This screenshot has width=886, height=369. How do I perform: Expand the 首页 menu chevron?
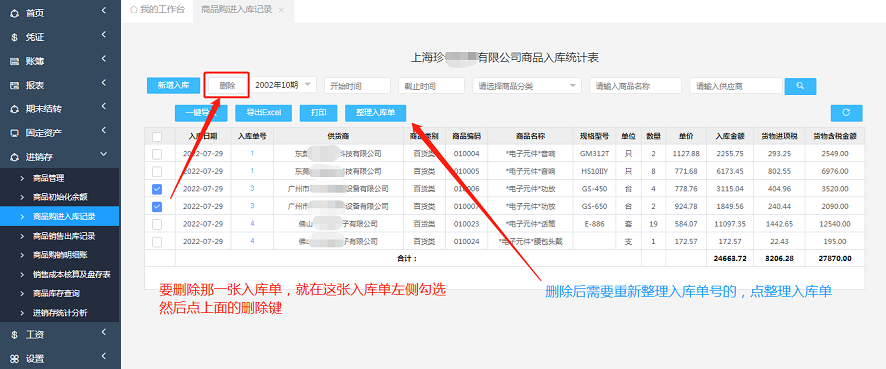104,11
